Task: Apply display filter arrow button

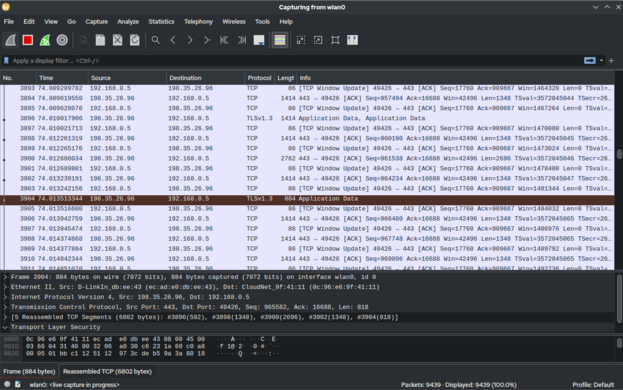Action: pyautogui.click(x=590, y=60)
